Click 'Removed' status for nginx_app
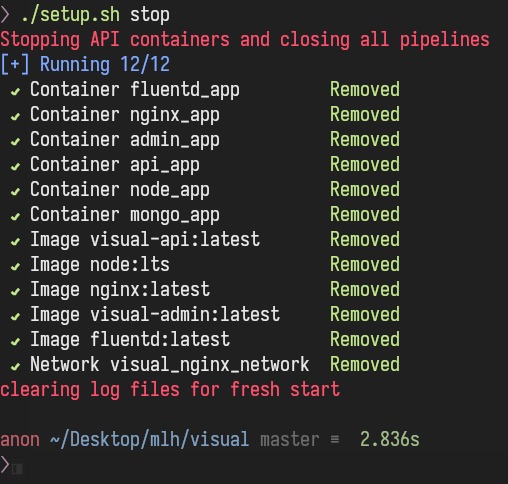This screenshot has height=484, width=508. [x=365, y=114]
